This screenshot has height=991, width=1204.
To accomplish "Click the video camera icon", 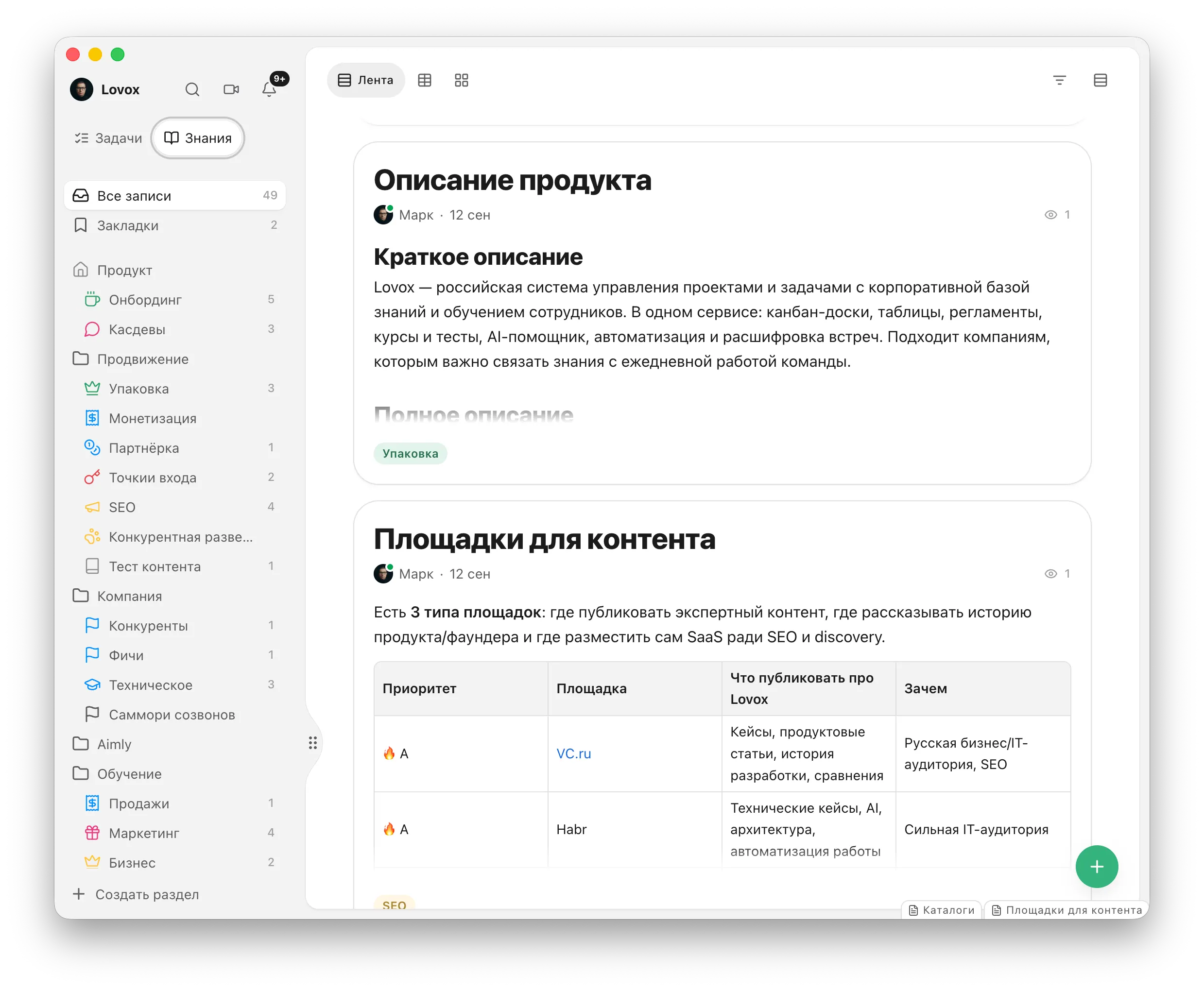I will pos(231,89).
